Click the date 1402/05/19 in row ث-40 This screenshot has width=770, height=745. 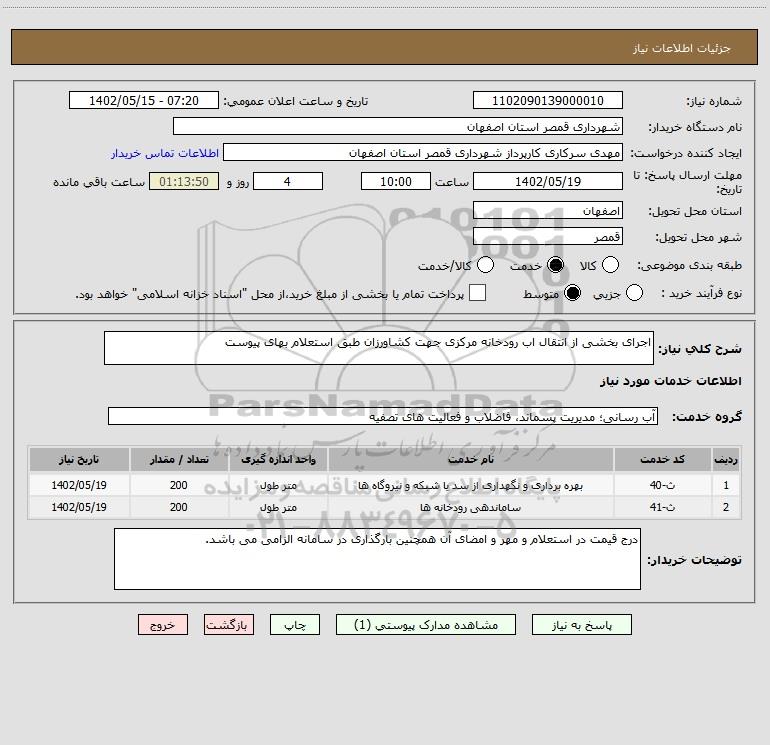79,485
